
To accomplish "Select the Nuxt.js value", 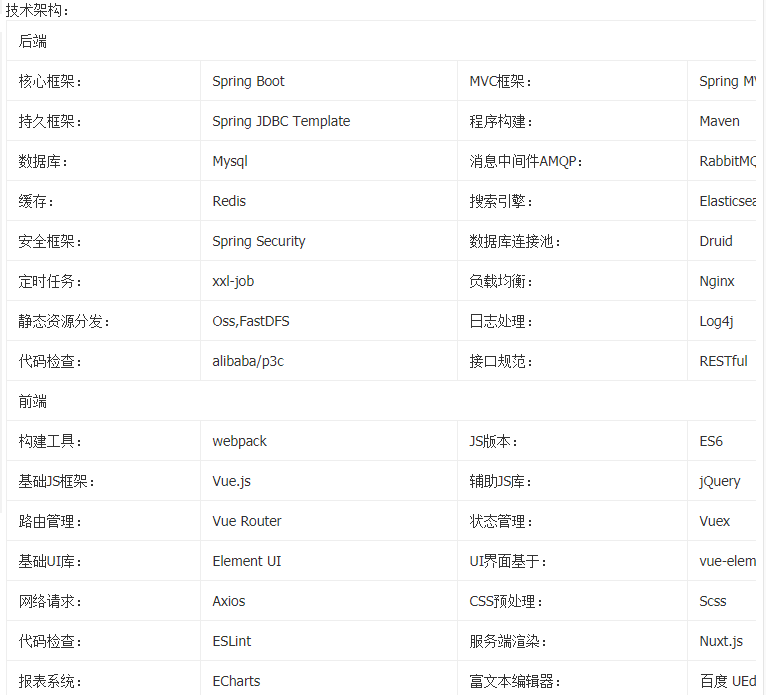I will pos(721,642).
